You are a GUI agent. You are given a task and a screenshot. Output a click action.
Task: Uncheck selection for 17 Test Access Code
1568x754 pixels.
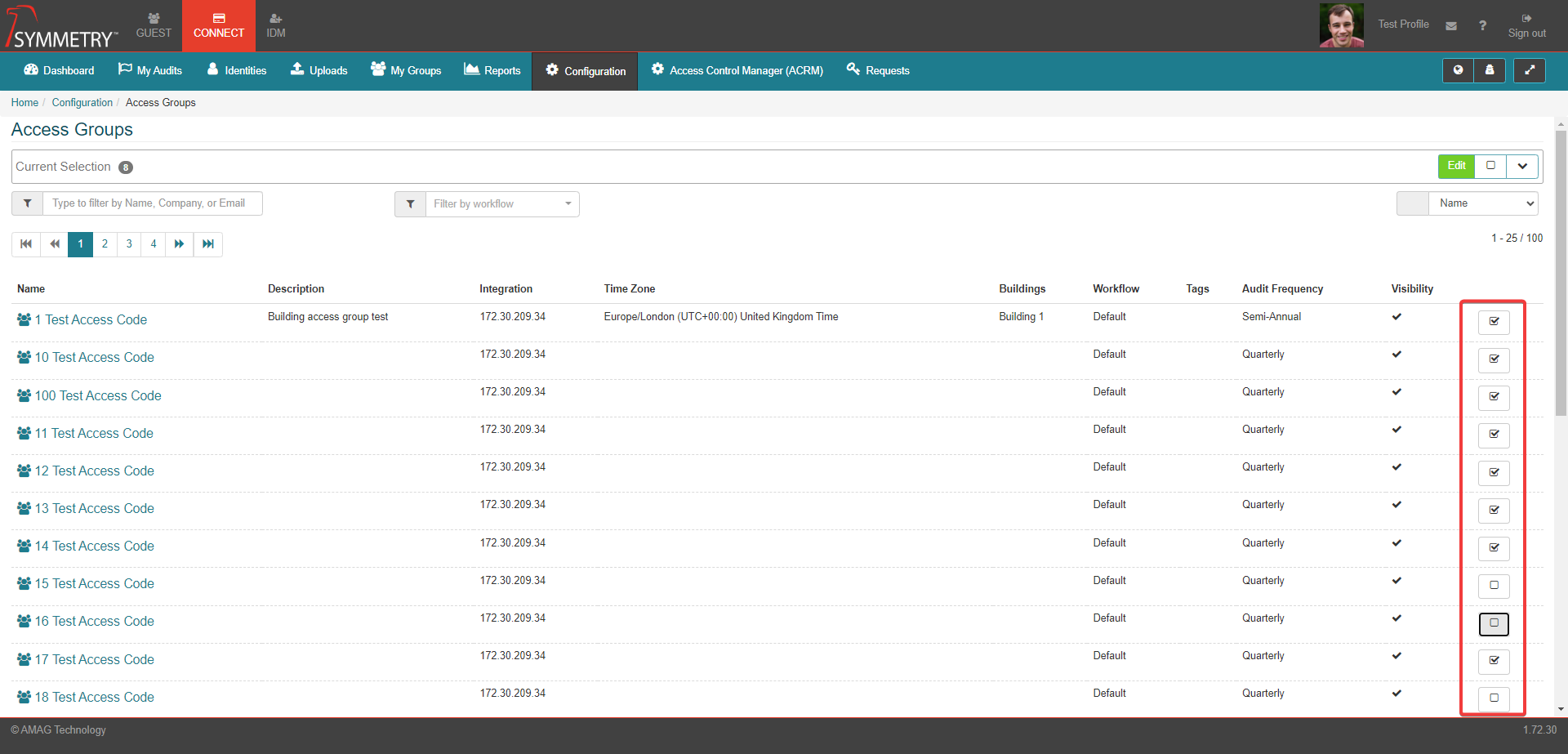1494,661
